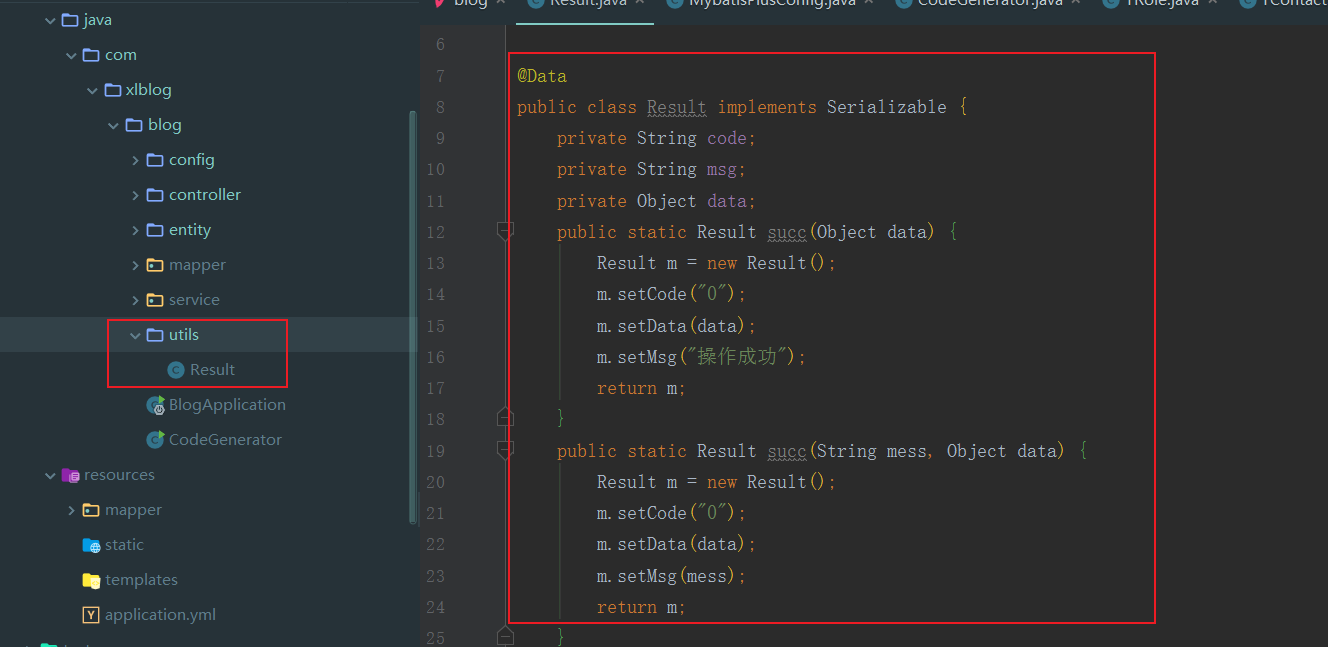1328x647 pixels.
Task: Click the folding marker beside line 12
Action: [505, 231]
